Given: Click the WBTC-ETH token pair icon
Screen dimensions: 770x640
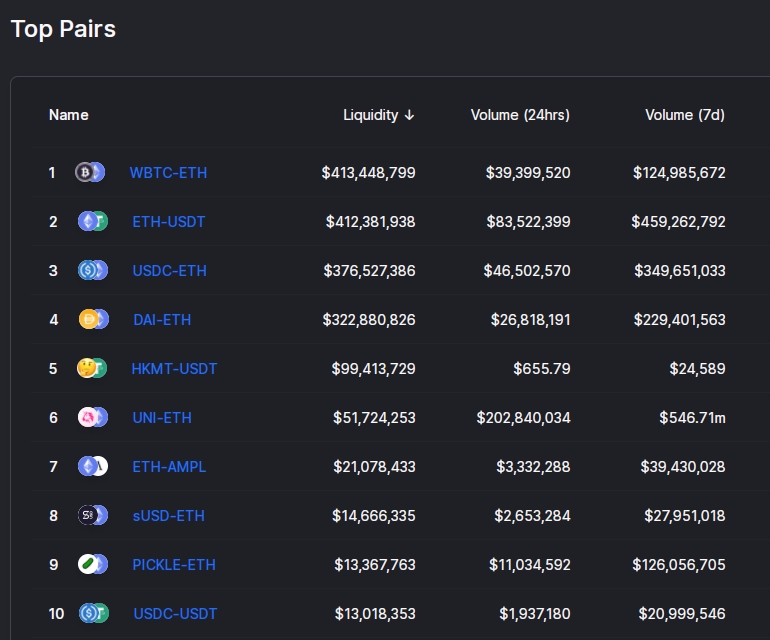Looking at the screenshot, I should [x=90, y=172].
